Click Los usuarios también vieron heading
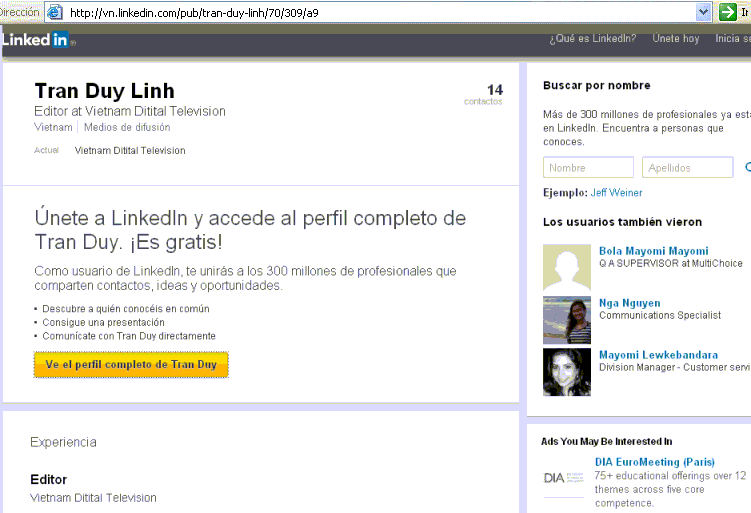This screenshot has height=513, width=751. (x=622, y=222)
